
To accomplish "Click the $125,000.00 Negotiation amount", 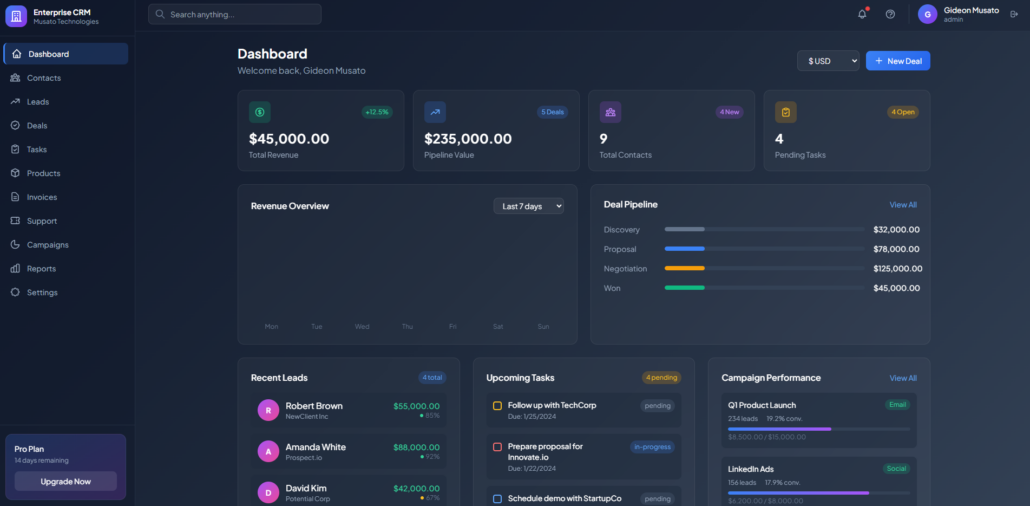I will tap(897, 268).
